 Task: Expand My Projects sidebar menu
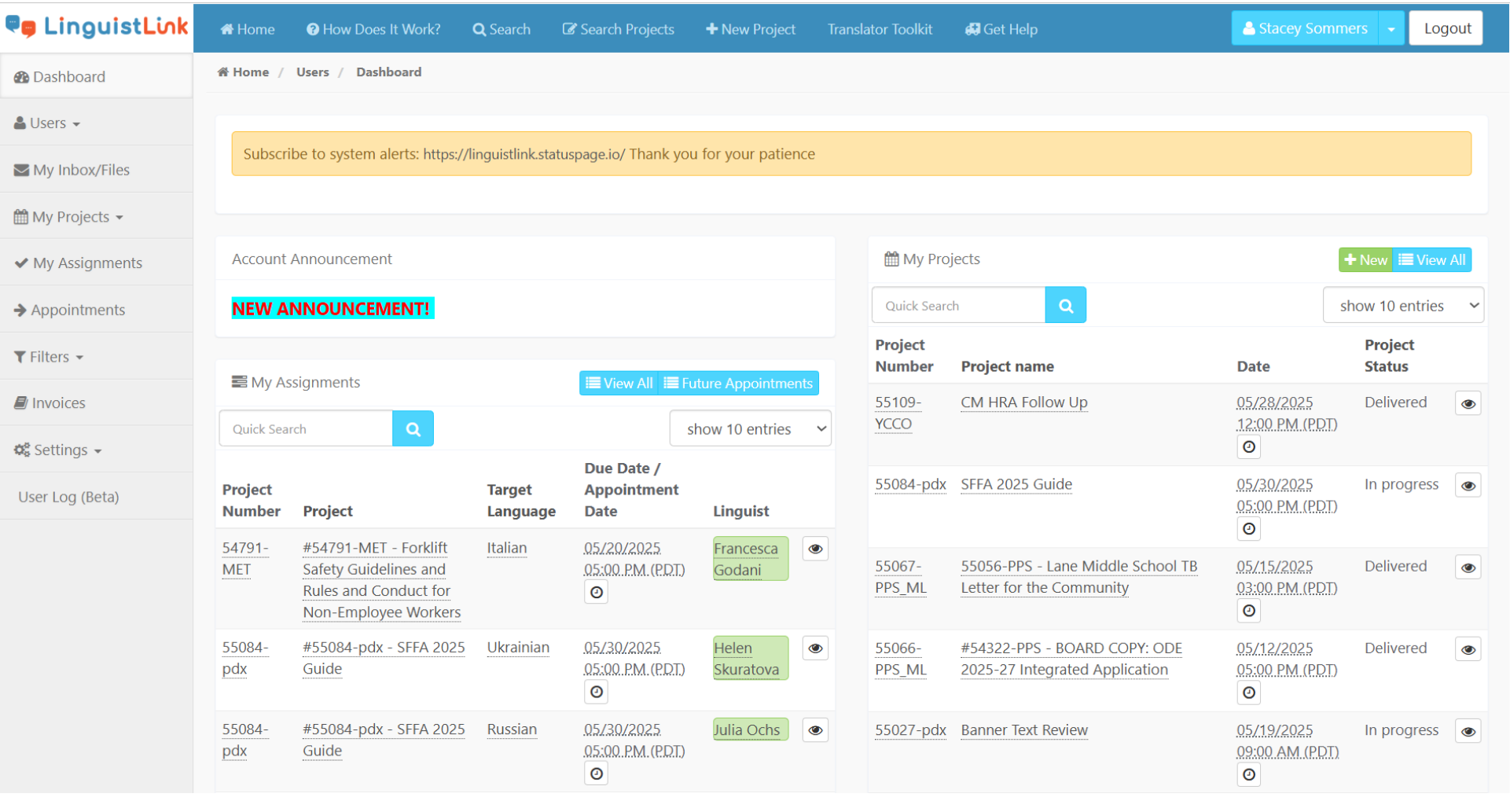96,217
